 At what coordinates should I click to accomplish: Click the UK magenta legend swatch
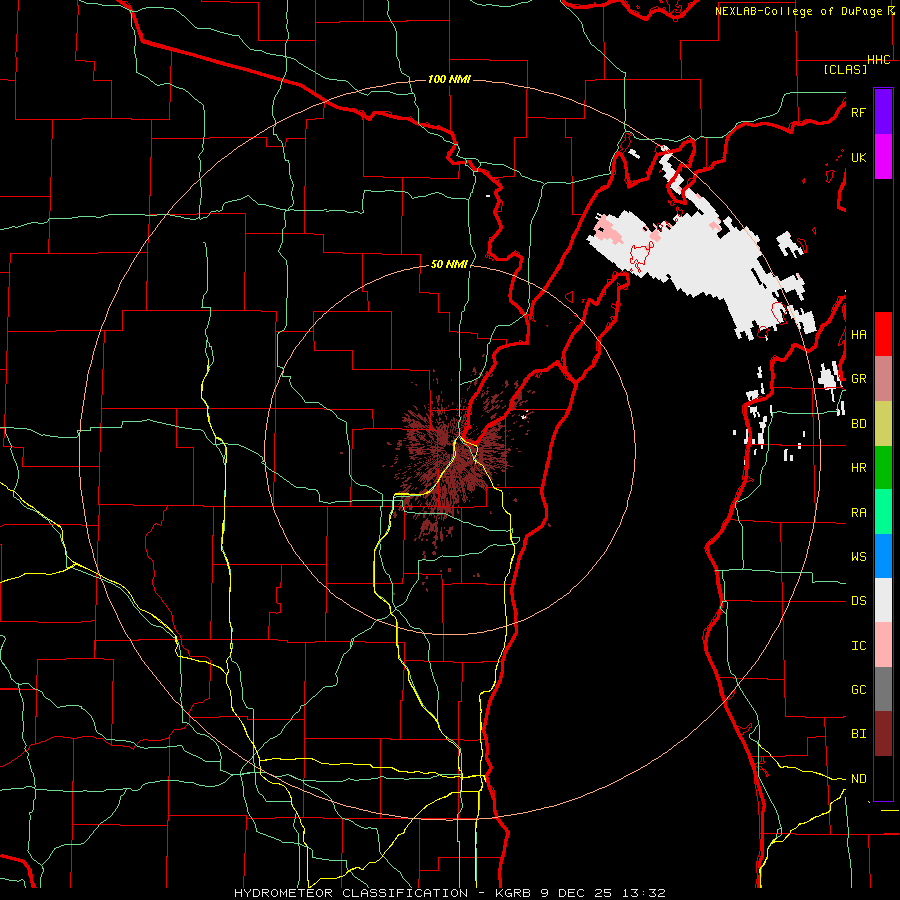tap(883, 157)
